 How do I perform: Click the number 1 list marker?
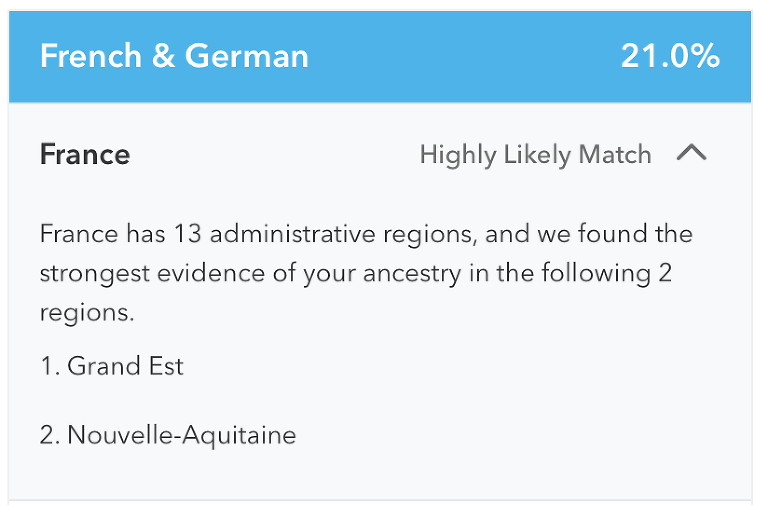pos(49,366)
